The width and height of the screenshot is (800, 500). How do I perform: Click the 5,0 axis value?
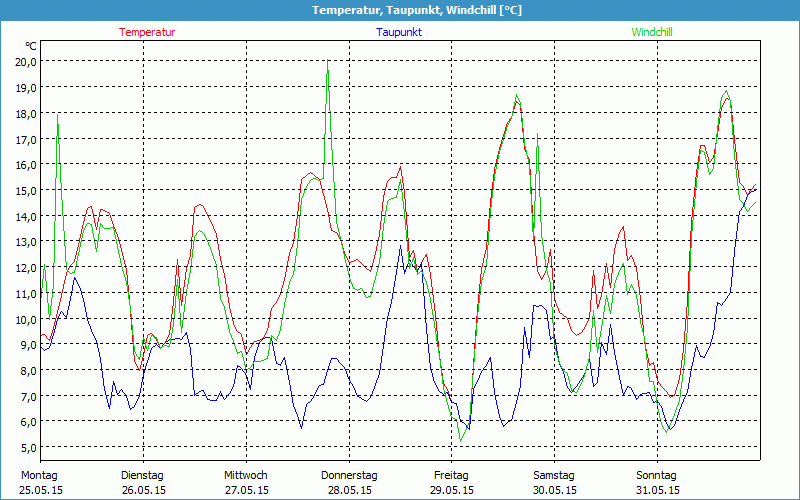pos(28,448)
